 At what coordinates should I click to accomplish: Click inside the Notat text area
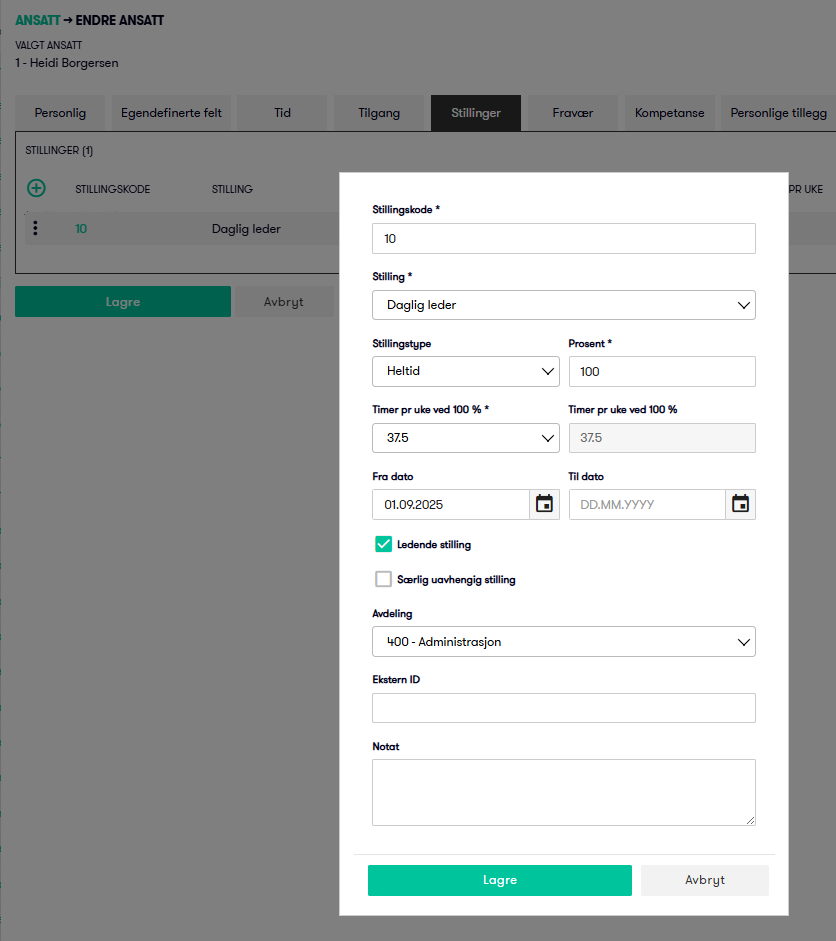pos(564,792)
